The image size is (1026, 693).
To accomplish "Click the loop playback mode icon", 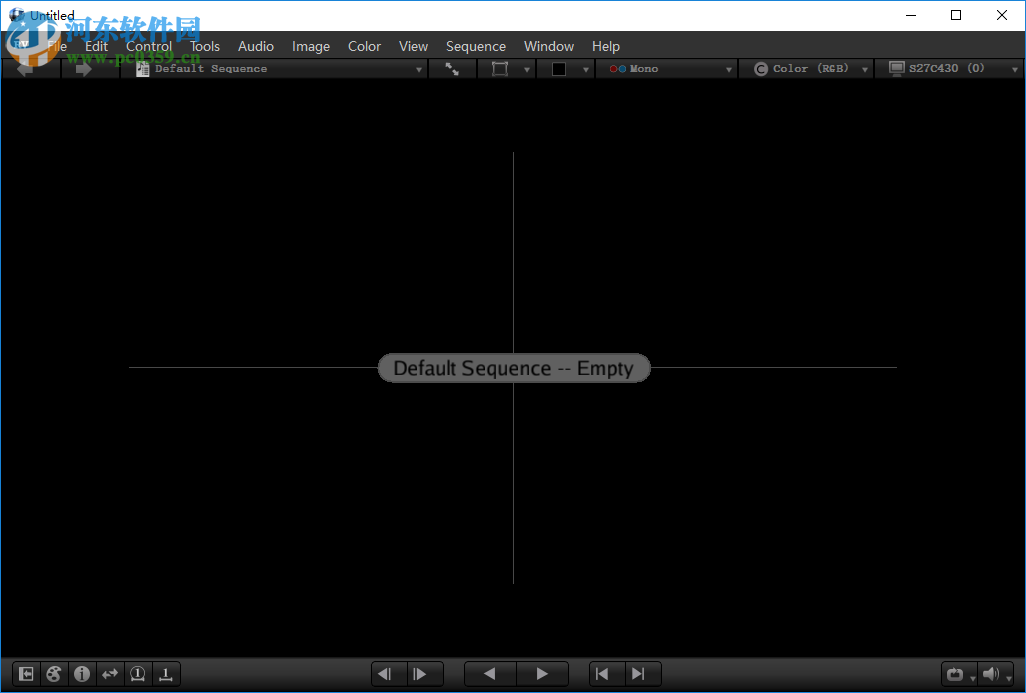I will pos(955,674).
